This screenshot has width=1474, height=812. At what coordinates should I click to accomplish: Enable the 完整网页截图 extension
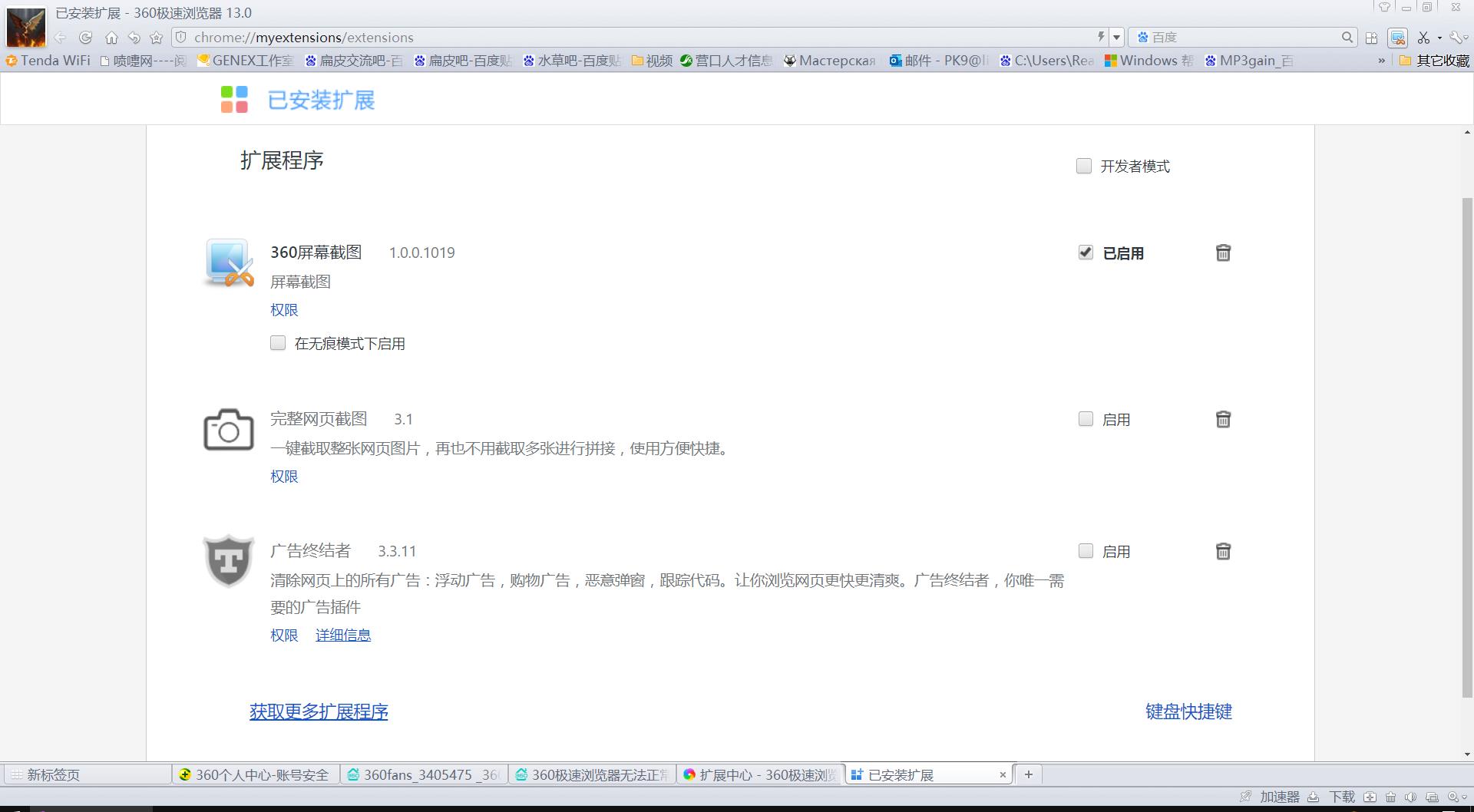coord(1086,419)
